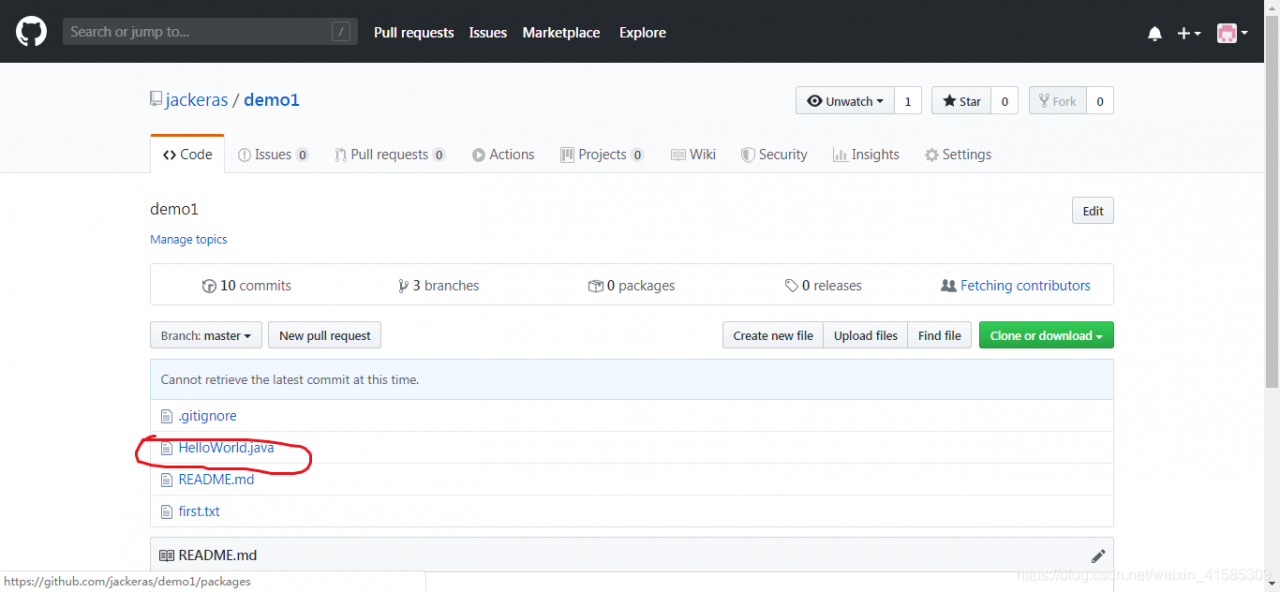Click the watchers count of 1
Screen dimensions: 1280x592
tap(908, 101)
